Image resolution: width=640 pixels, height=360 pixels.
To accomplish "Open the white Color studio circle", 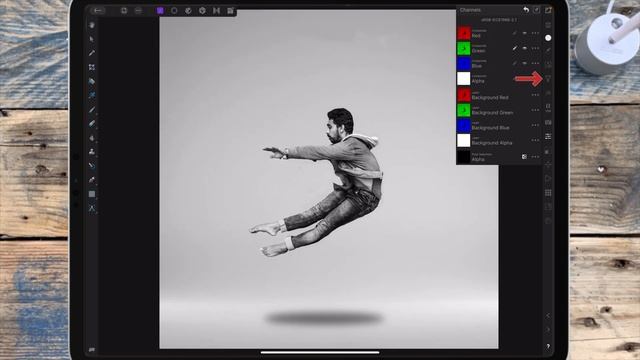I will pos(548,38).
